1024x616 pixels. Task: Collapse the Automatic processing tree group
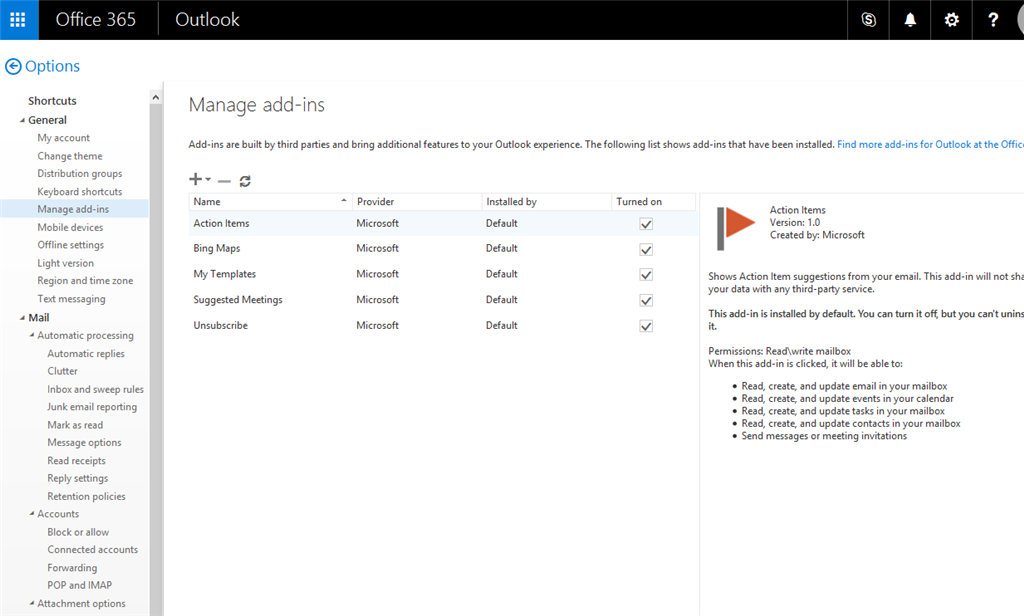[x=31, y=336]
